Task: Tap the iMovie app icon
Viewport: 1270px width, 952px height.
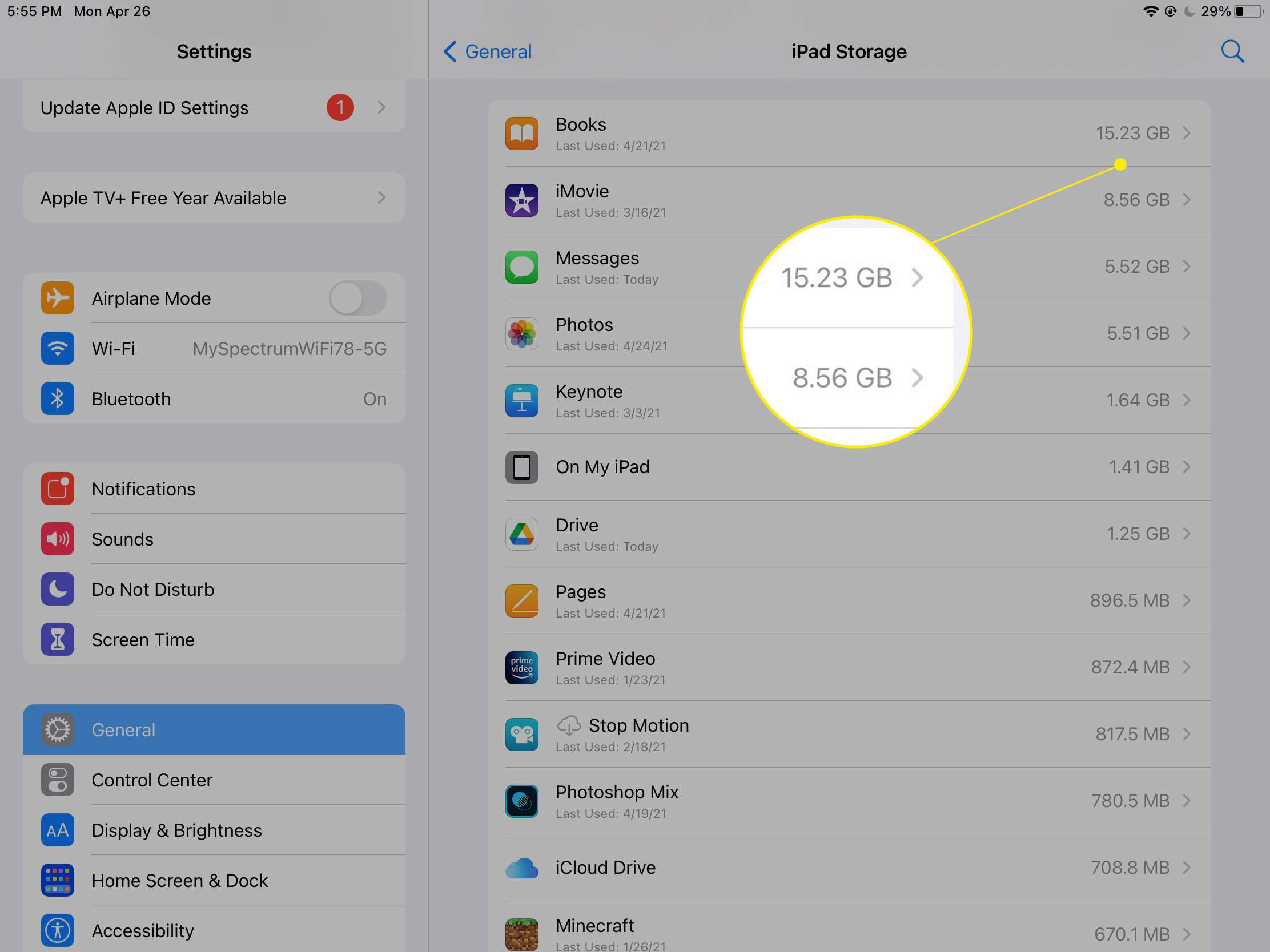Action: click(521, 200)
